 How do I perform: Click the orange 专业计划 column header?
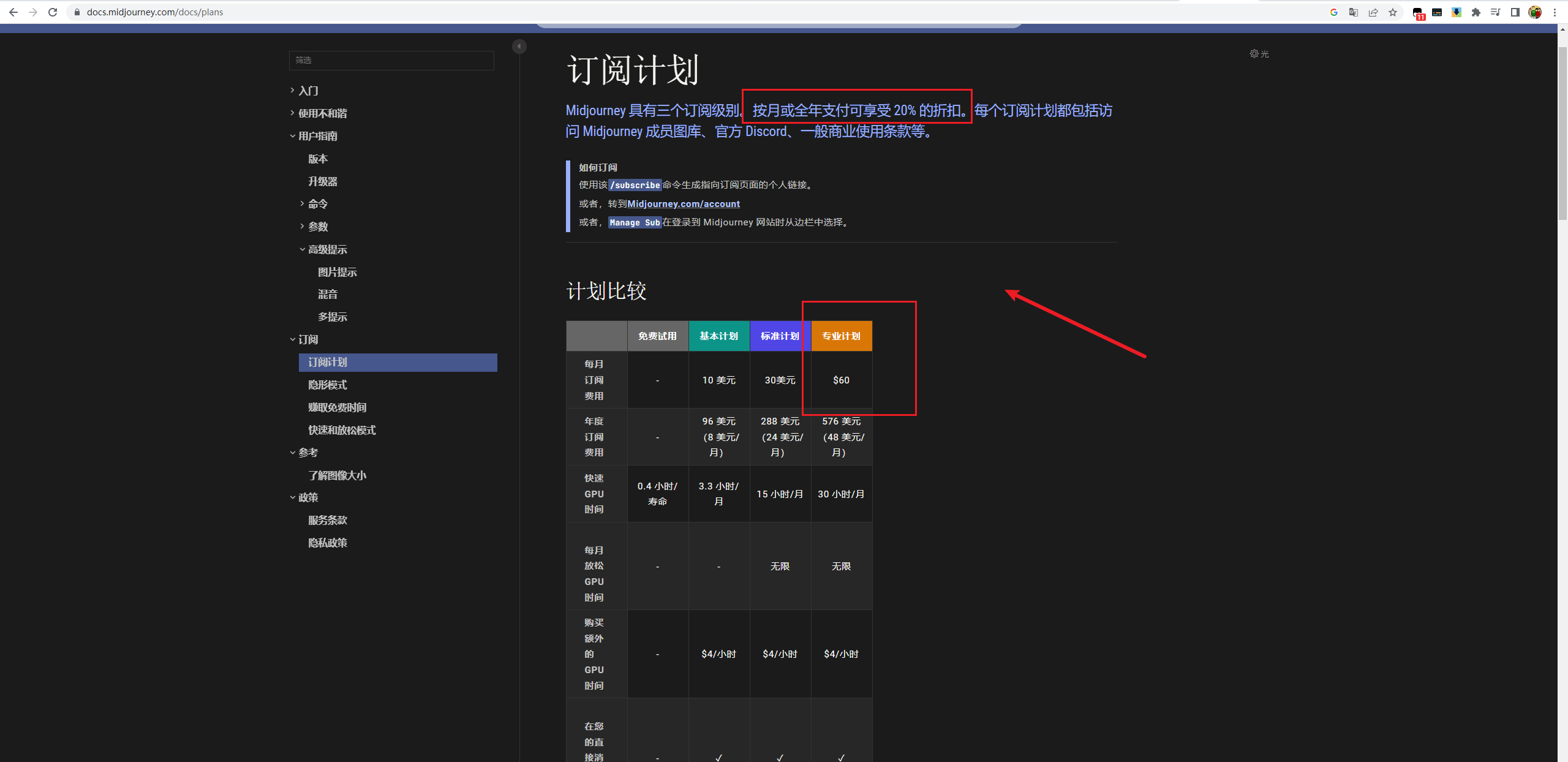[x=842, y=336]
